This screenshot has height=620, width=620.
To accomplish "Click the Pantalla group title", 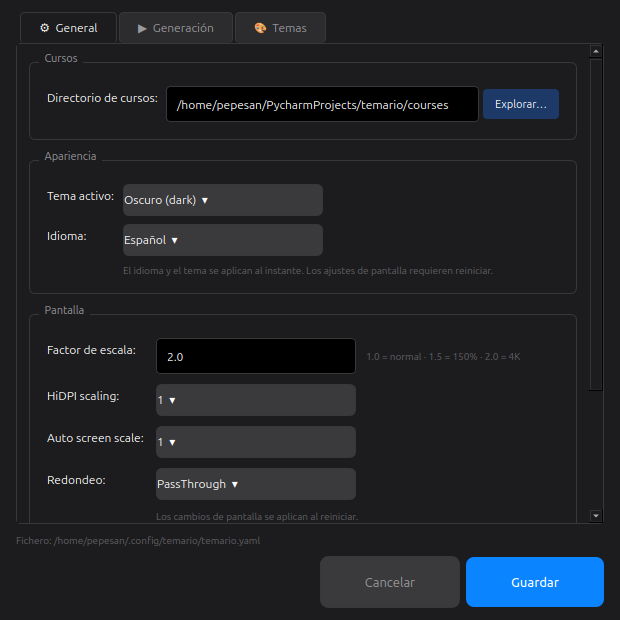I will pyautogui.click(x=64, y=310).
